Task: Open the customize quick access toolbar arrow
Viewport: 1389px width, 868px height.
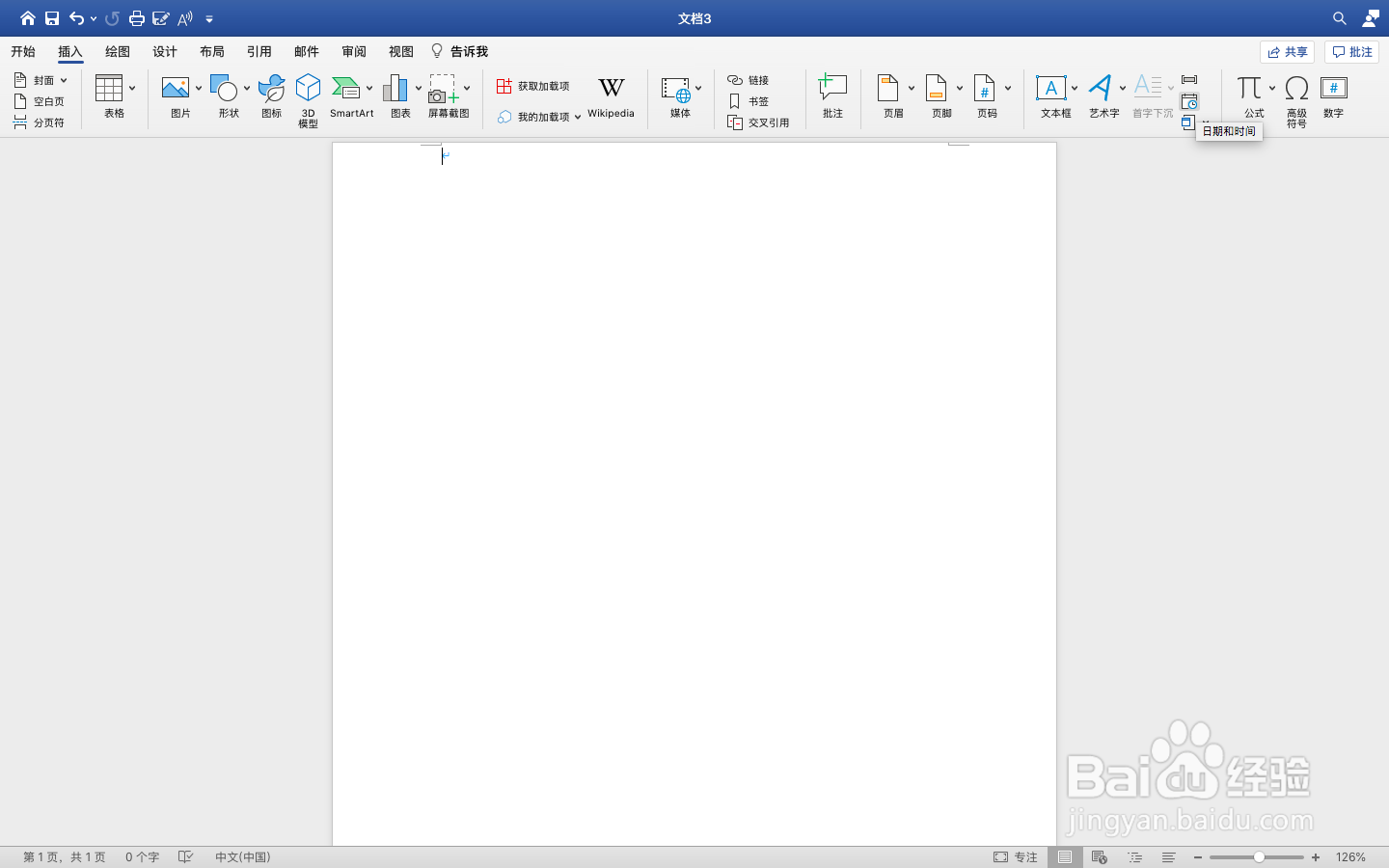Action: tap(209, 19)
